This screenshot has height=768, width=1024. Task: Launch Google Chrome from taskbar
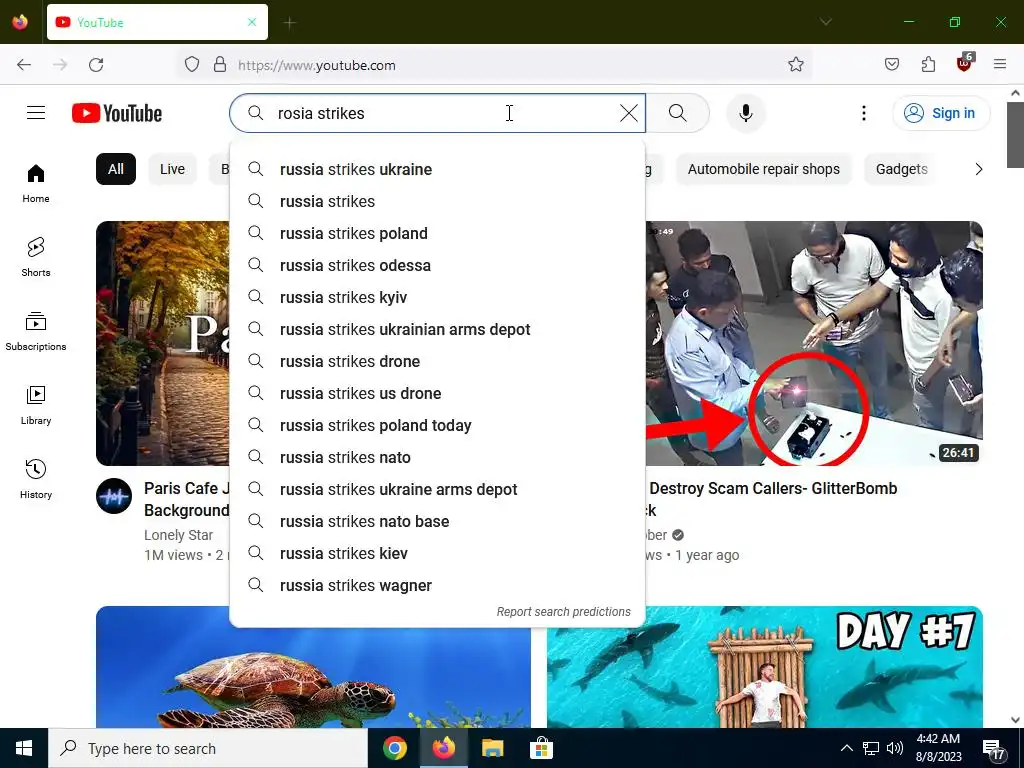coord(394,748)
